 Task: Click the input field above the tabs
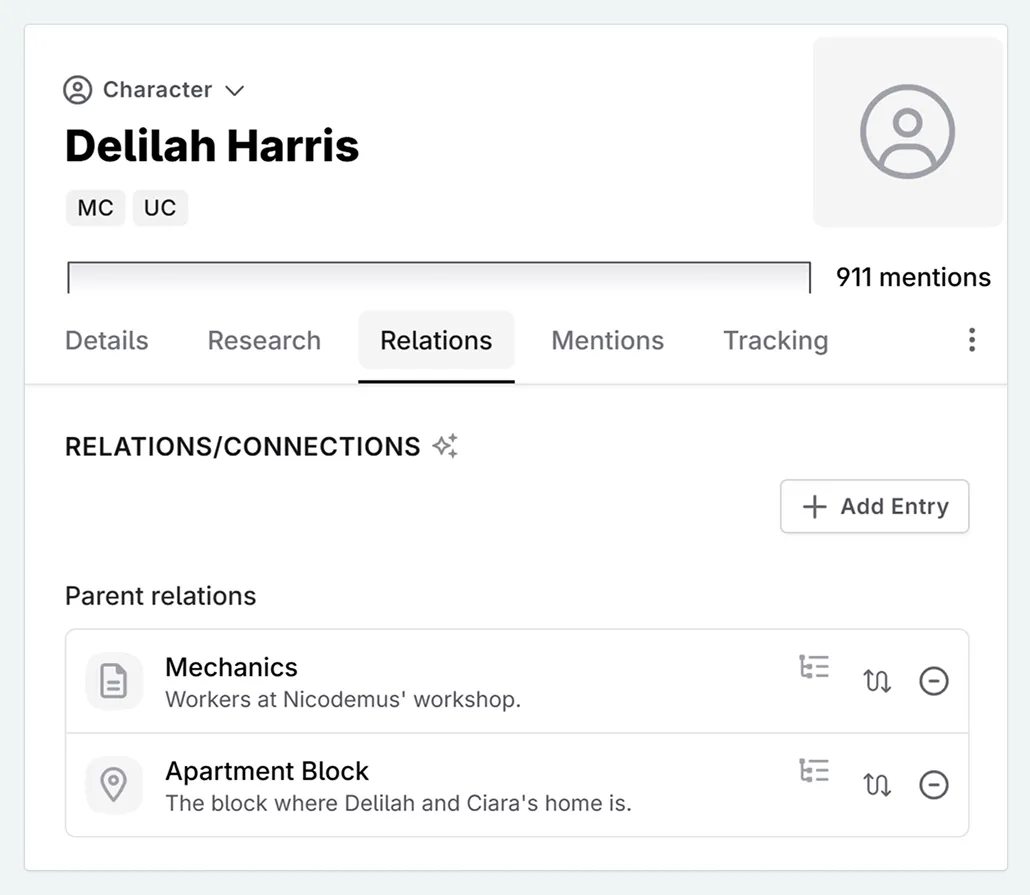tap(438, 277)
